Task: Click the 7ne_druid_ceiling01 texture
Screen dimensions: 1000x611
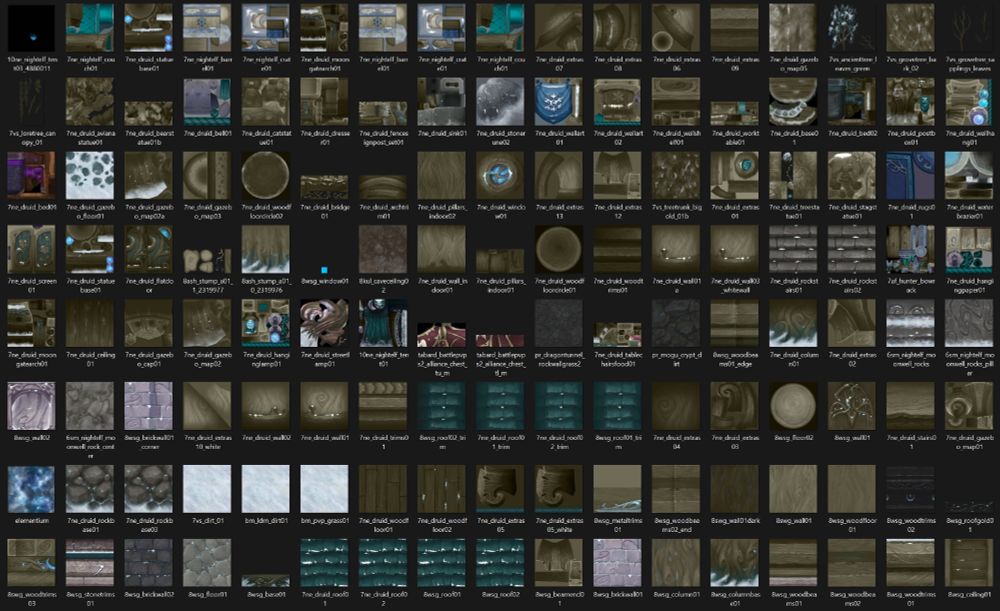Action: (x=90, y=324)
